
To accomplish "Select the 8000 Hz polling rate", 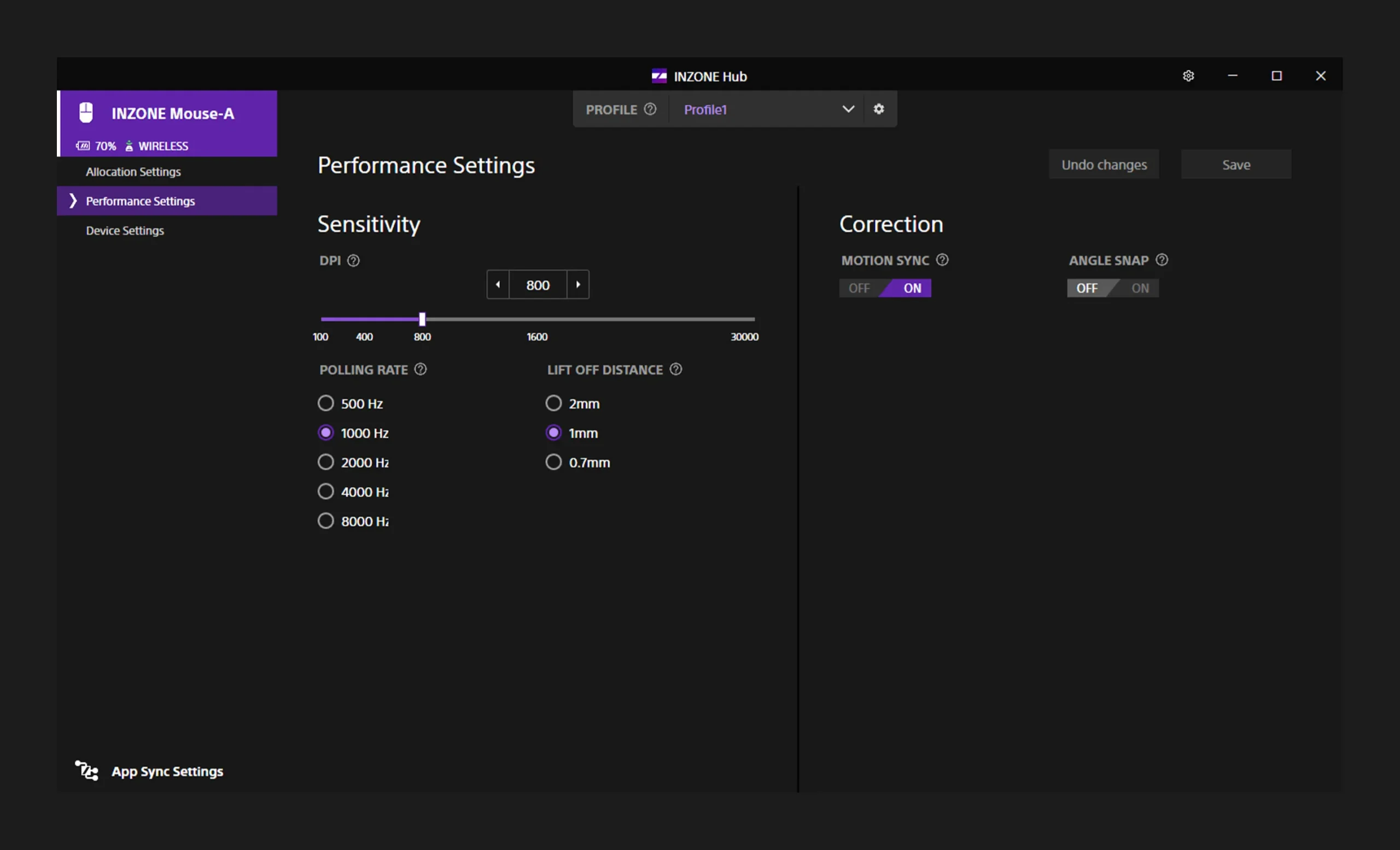I will (x=325, y=521).
